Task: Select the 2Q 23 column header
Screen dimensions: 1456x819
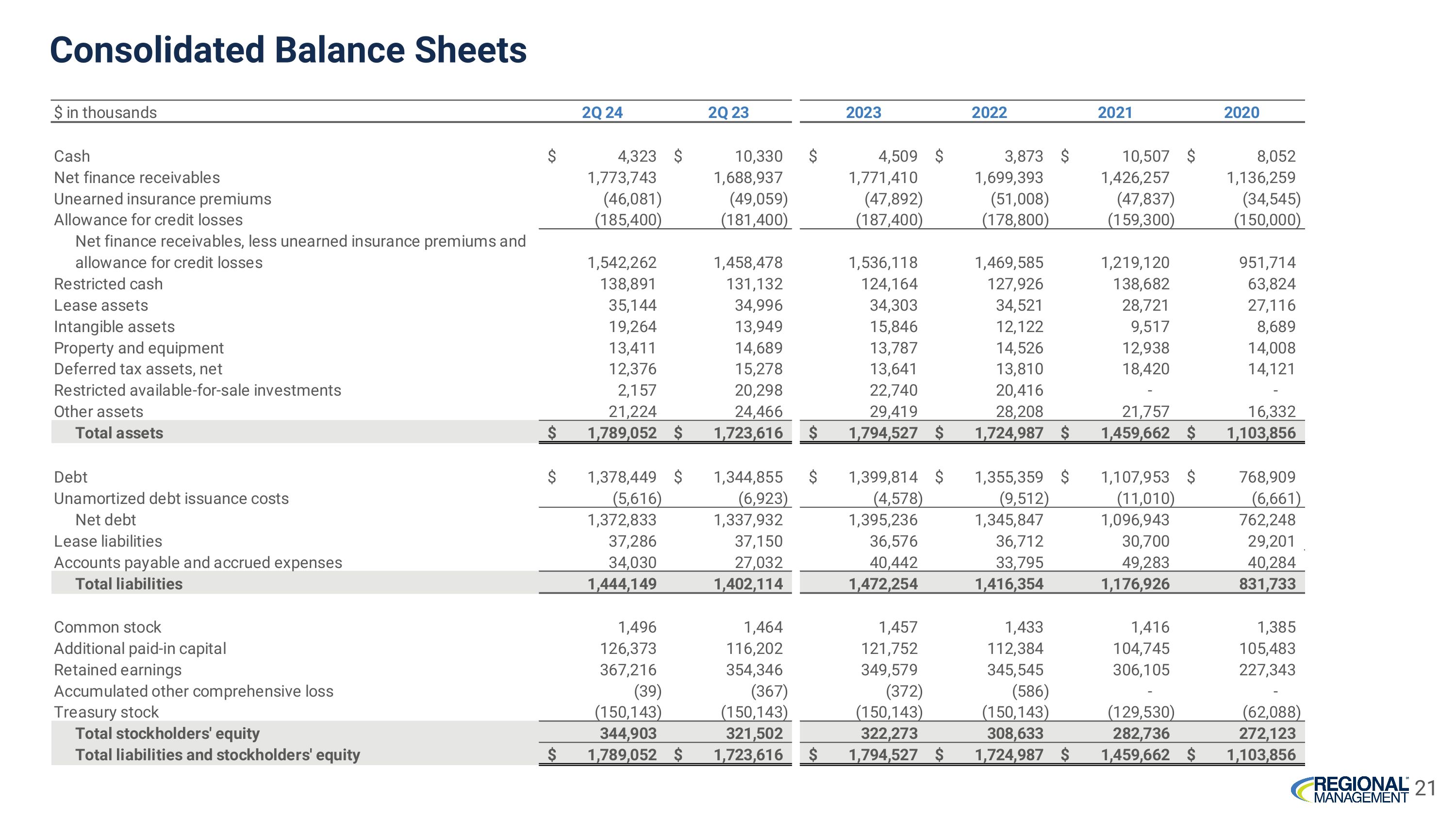Action: (728, 113)
